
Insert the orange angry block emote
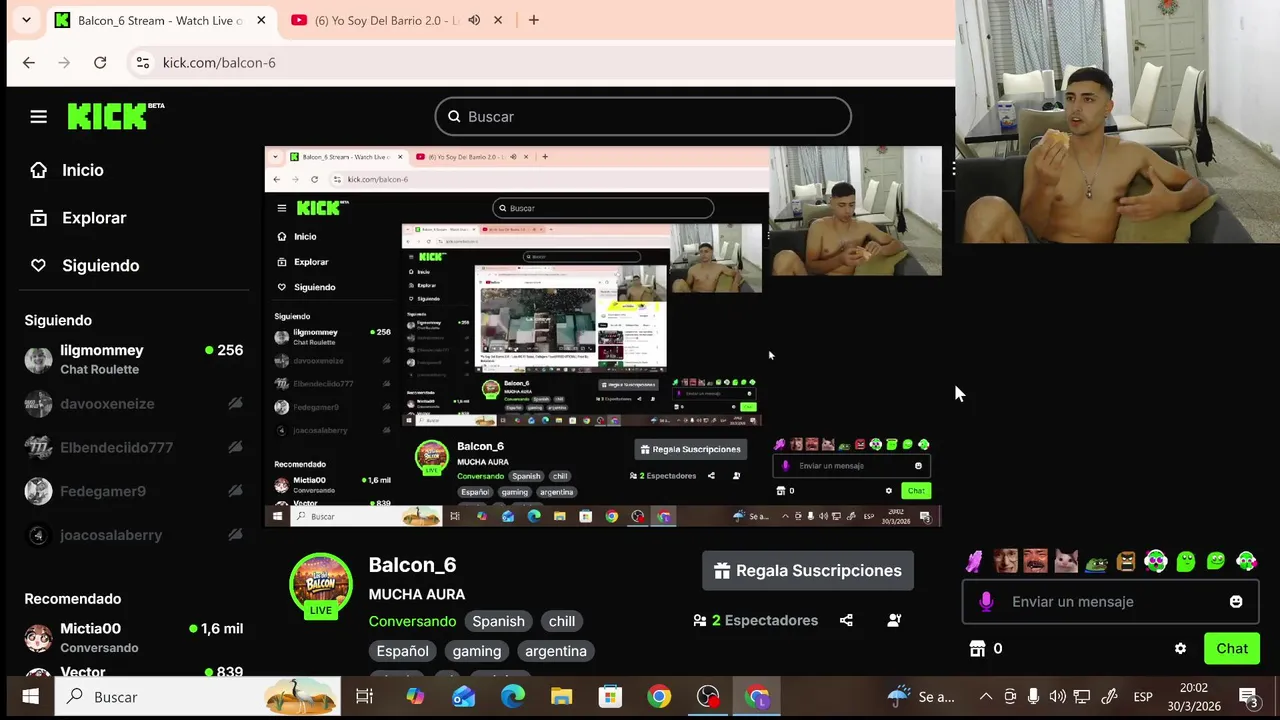tap(1126, 561)
